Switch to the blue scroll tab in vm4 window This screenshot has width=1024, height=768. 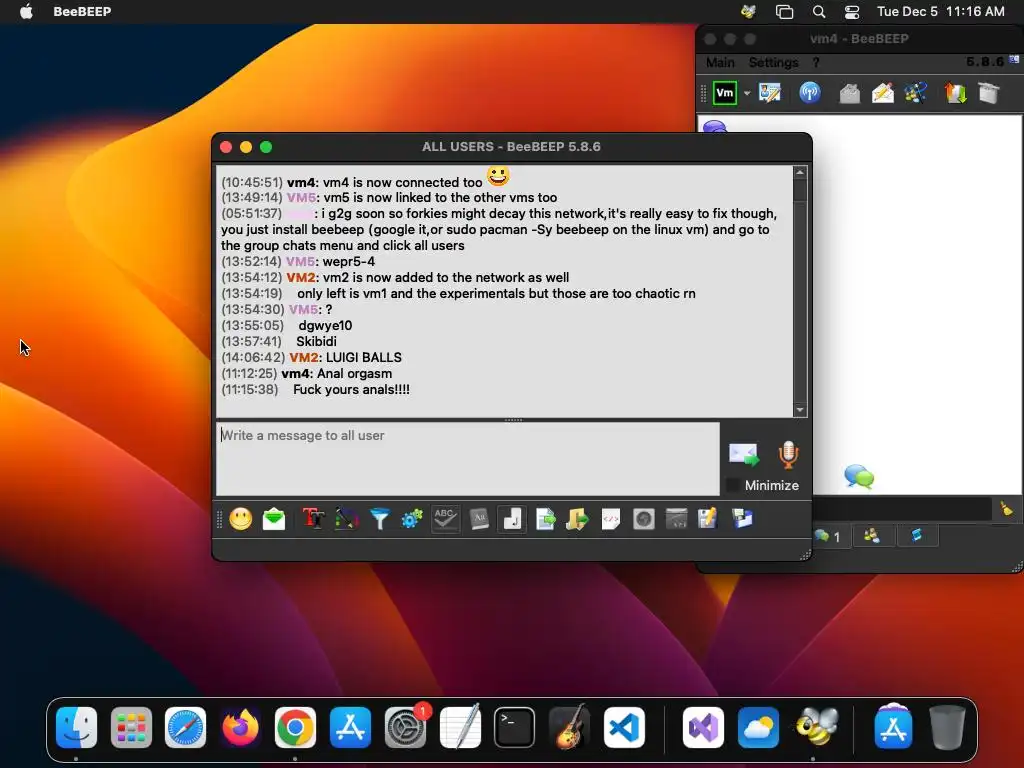(917, 537)
